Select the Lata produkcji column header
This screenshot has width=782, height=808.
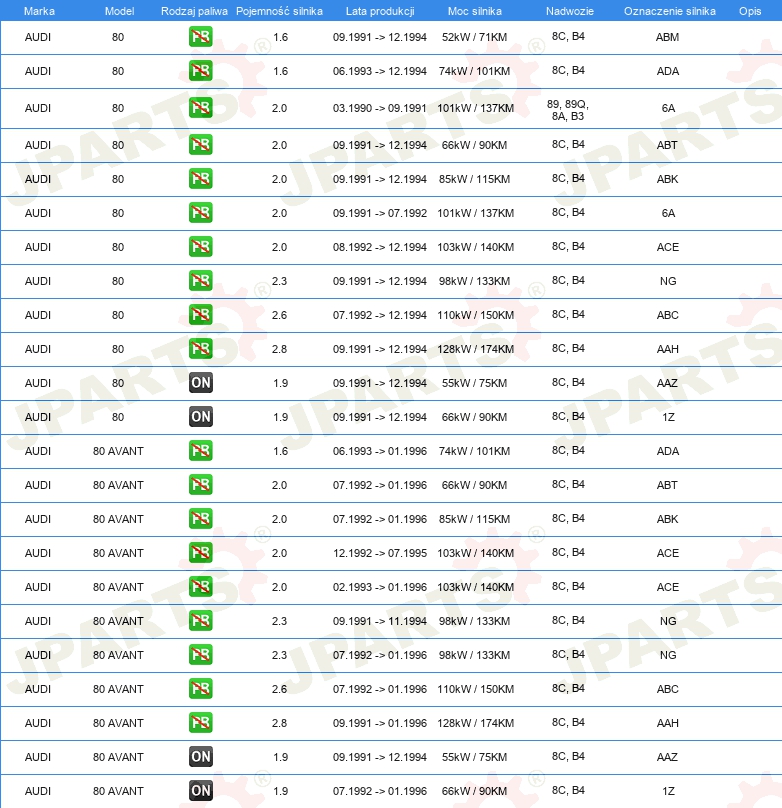(380, 11)
